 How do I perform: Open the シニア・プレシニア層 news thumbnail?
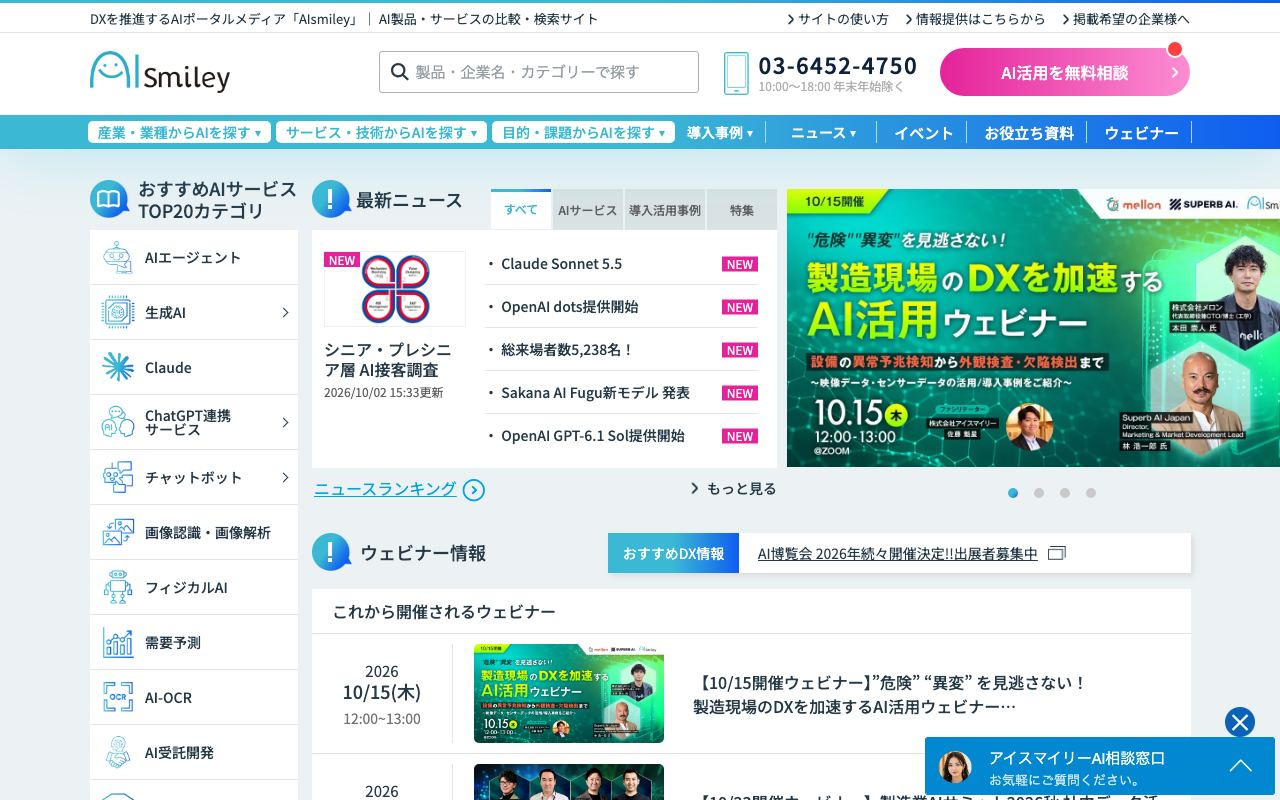coord(395,289)
